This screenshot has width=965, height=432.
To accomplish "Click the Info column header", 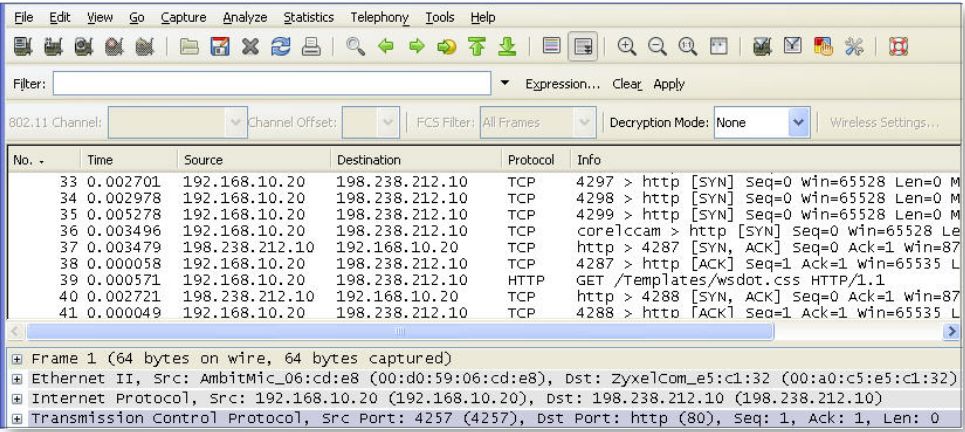I will (x=765, y=160).
